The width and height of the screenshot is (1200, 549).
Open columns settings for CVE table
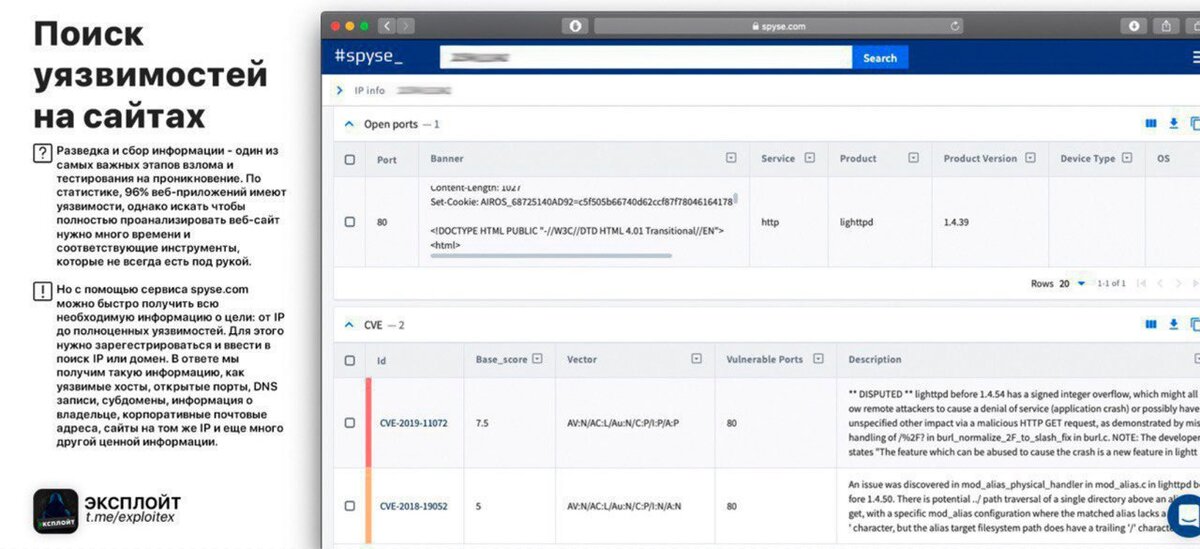pyautogui.click(x=1151, y=325)
